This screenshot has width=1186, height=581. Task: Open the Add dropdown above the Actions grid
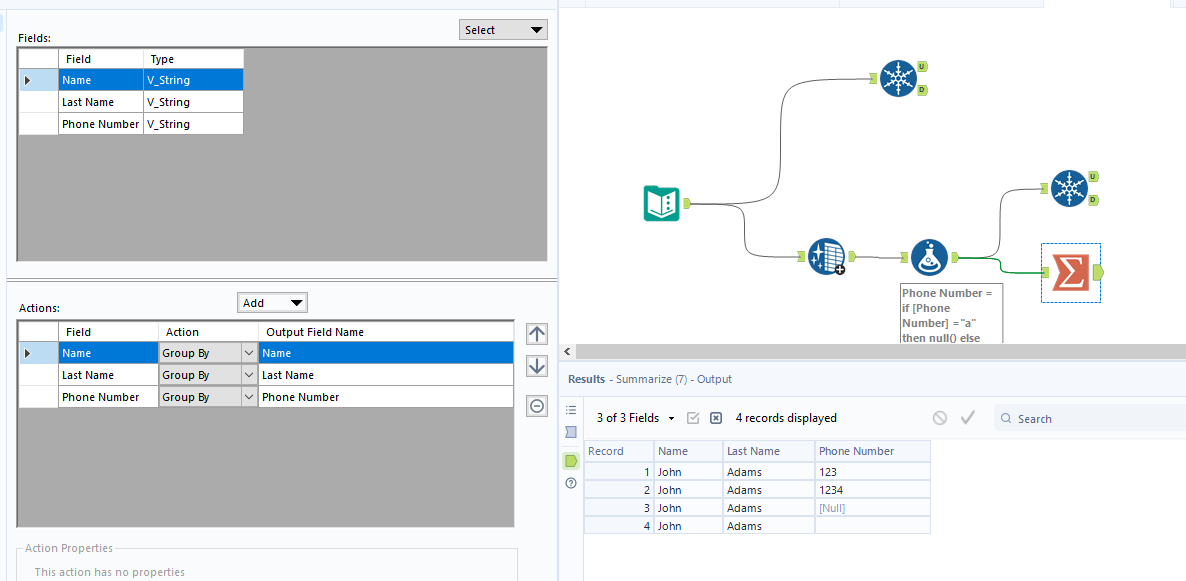point(272,302)
